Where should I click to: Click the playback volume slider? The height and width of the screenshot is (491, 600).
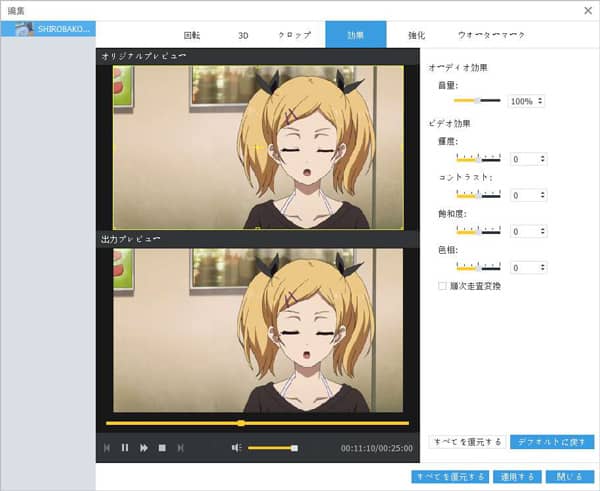click(273, 448)
